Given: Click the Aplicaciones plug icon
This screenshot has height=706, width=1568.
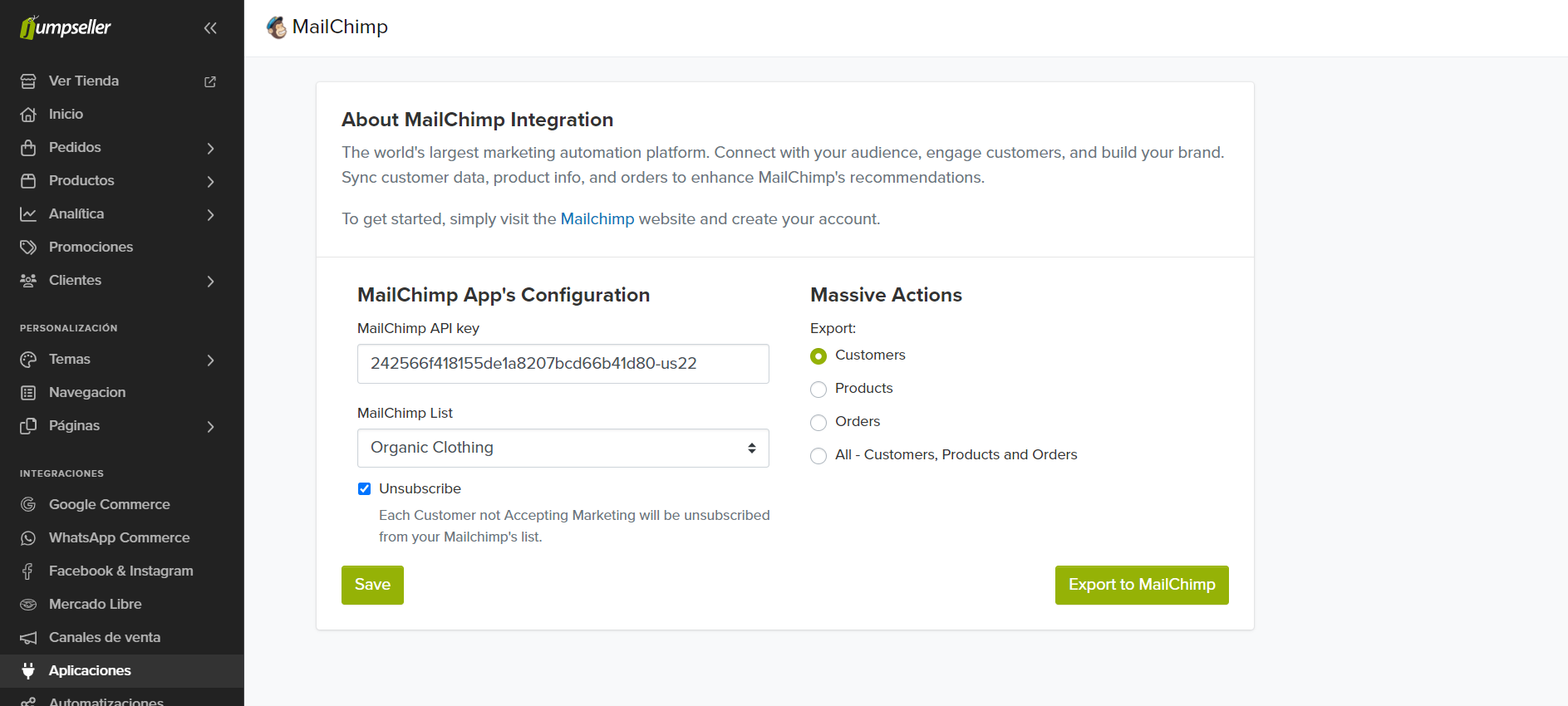Looking at the screenshot, I should point(28,671).
